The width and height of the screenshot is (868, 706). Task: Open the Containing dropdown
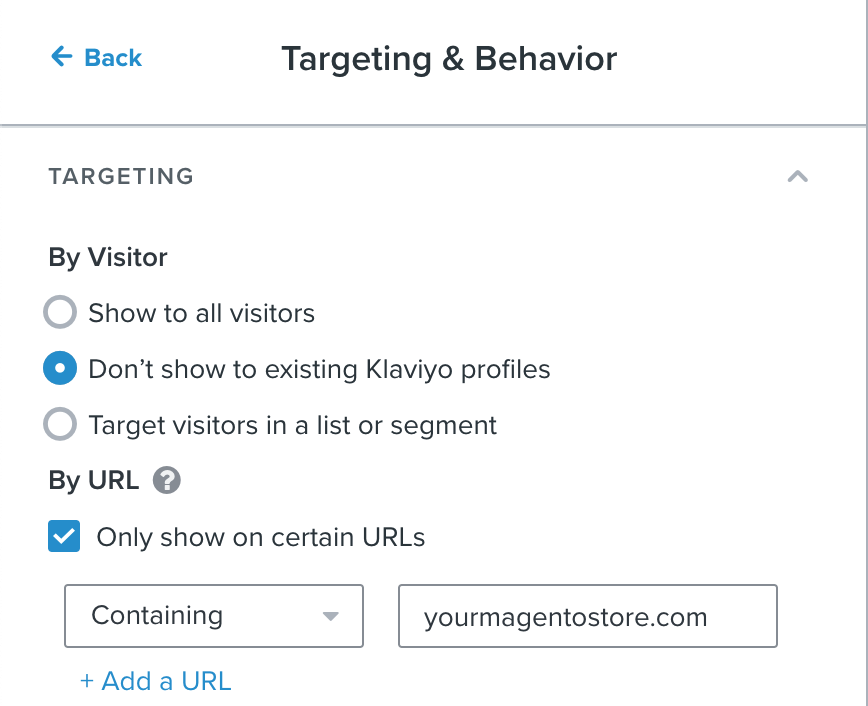213,616
